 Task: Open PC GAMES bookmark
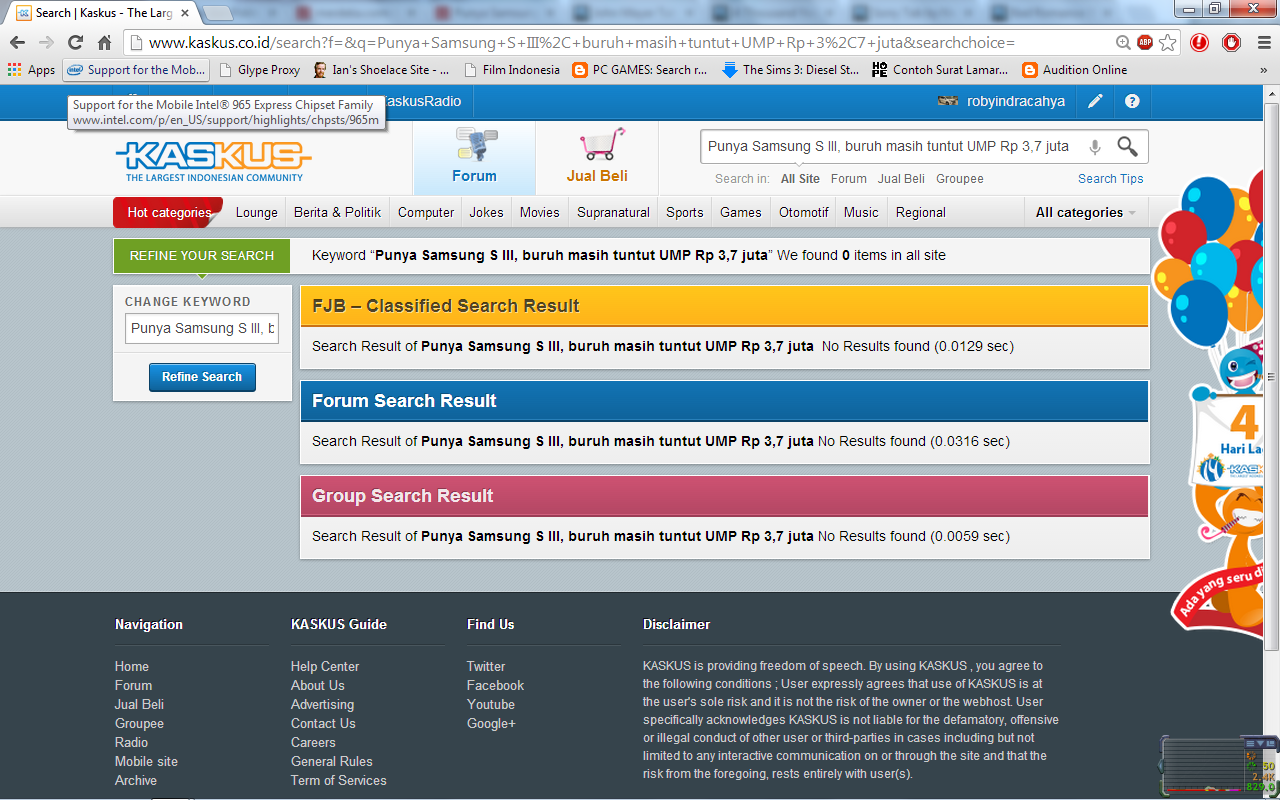click(x=640, y=70)
